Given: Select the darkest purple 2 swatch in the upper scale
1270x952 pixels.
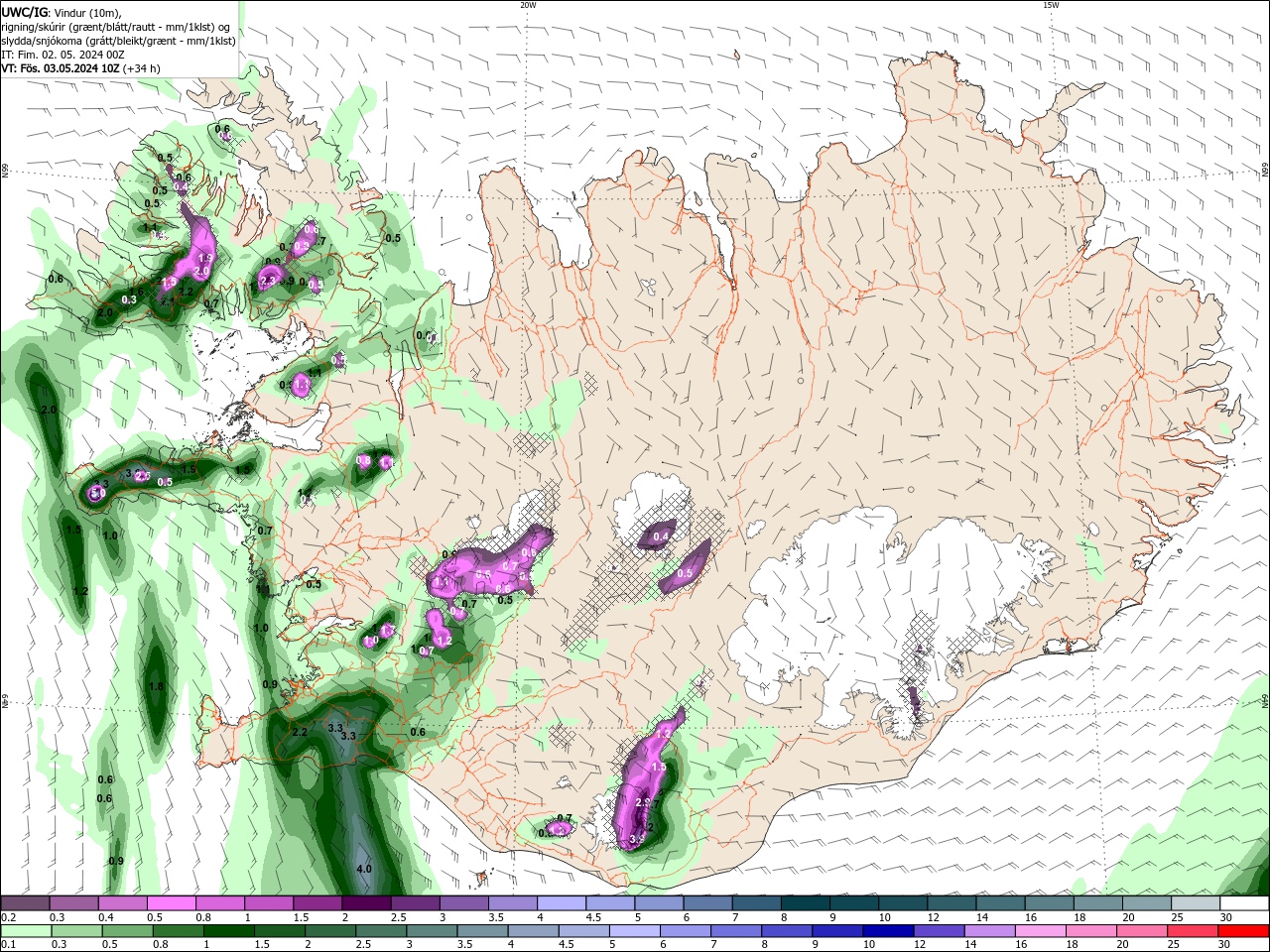Looking at the screenshot, I should click(x=365, y=903).
